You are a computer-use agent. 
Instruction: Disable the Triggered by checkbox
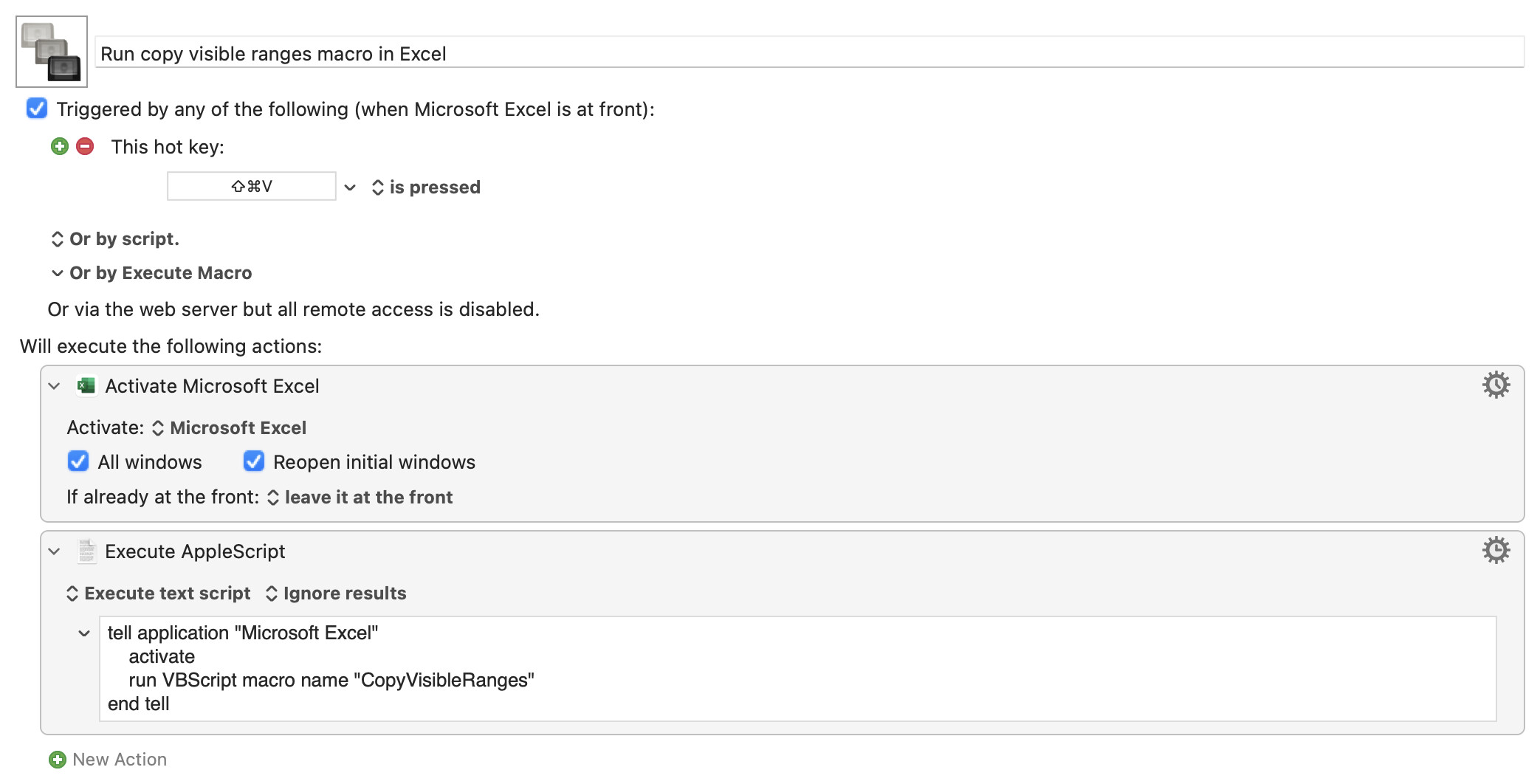coord(37,109)
